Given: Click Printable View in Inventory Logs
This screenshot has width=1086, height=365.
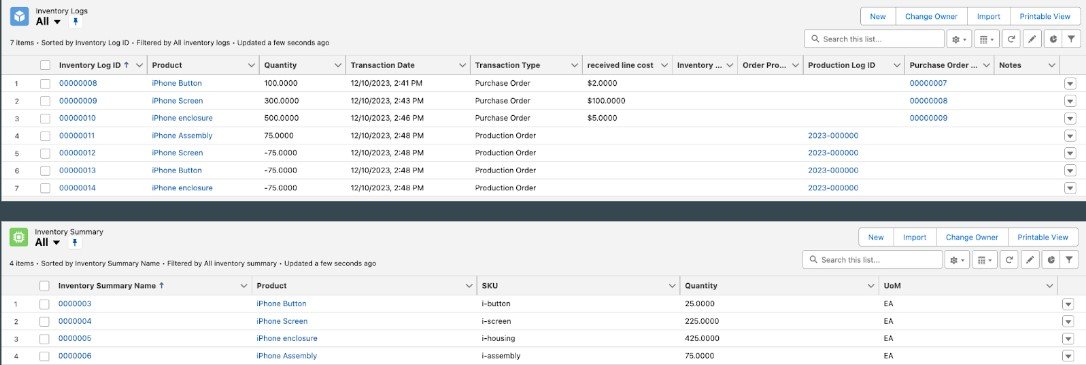Looking at the screenshot, I should pyautogui.click(x=1045, y=17).
